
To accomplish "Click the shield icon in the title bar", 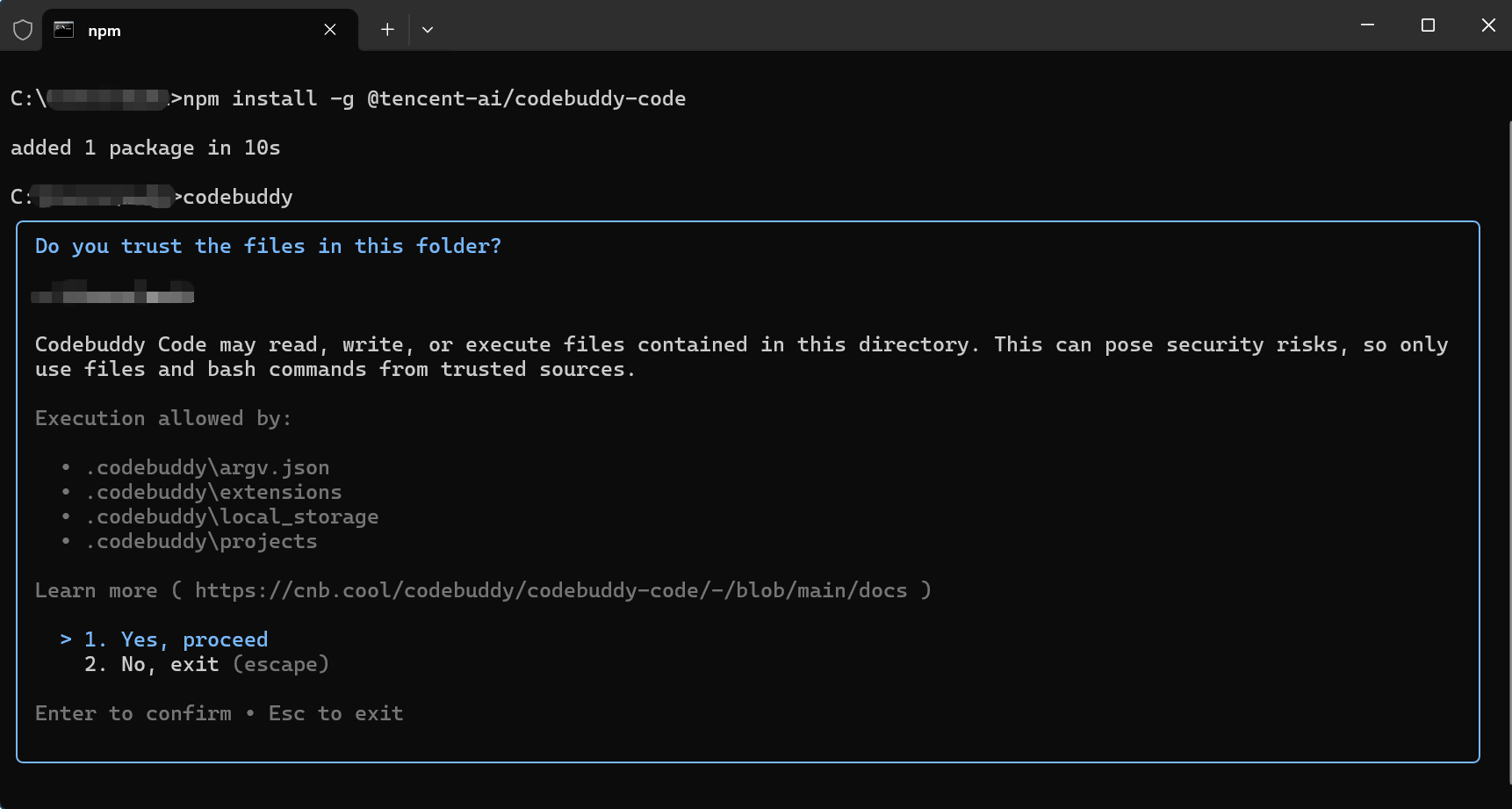I will click(x=23, y=30).
